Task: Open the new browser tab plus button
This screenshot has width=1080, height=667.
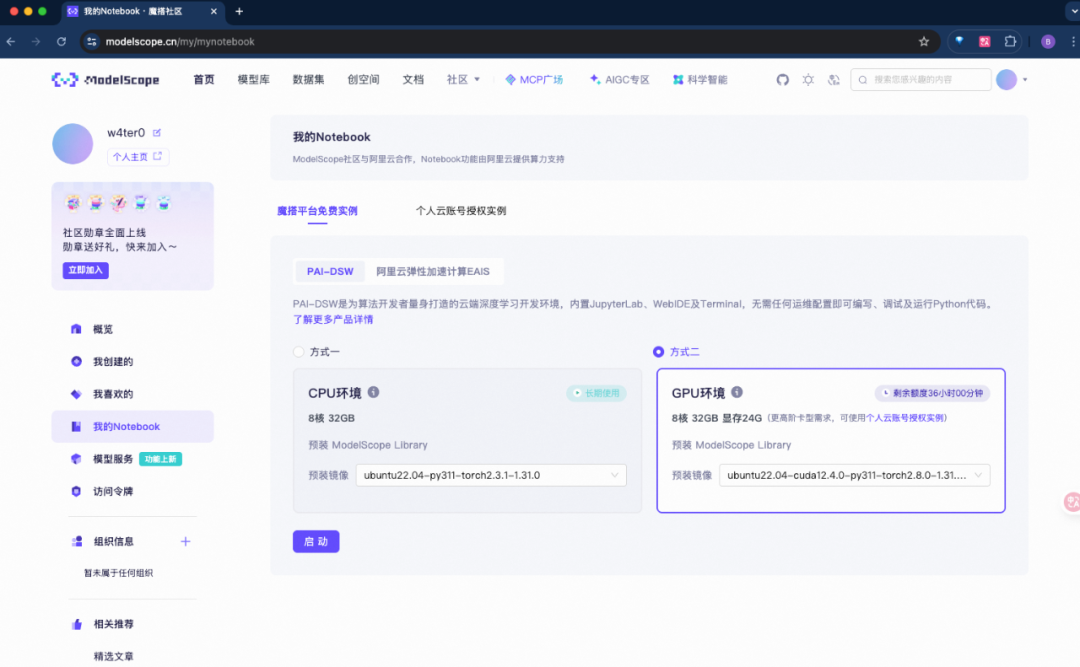Action: click(239, 11)
